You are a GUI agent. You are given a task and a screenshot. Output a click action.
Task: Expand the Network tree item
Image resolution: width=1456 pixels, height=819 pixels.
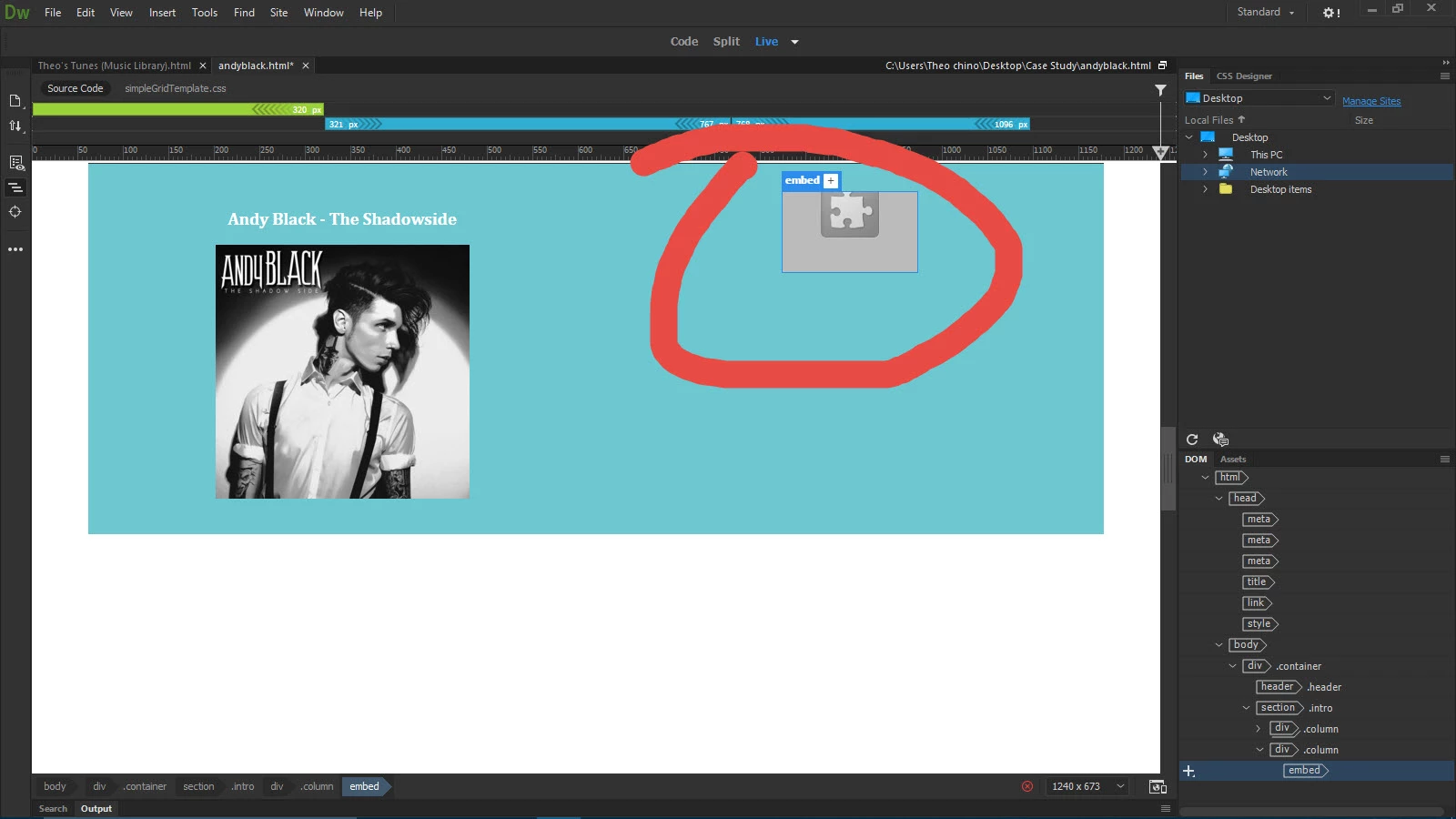1205,172
